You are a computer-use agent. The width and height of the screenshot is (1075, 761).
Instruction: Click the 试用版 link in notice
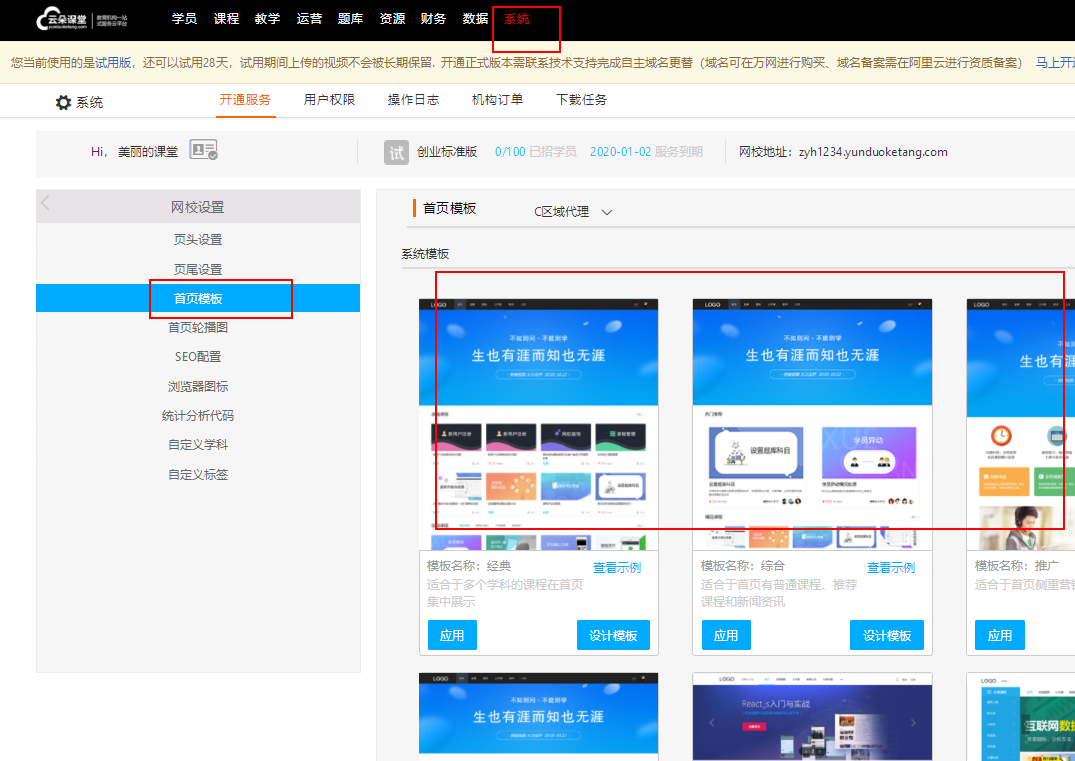[113, 63]
